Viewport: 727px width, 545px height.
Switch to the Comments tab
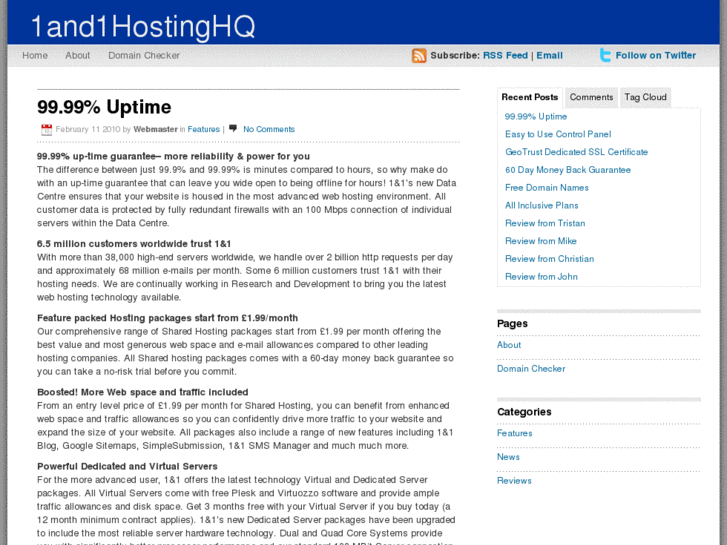click(x=591, y=97)
